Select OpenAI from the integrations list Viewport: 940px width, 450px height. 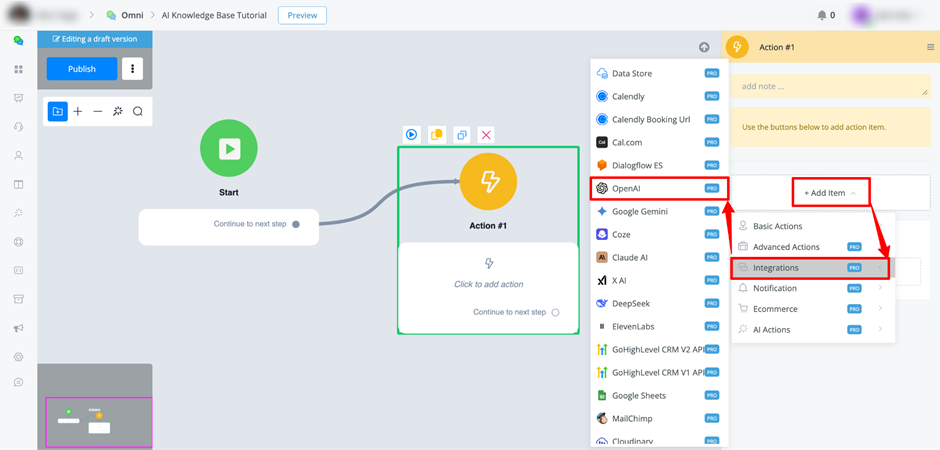659,188
